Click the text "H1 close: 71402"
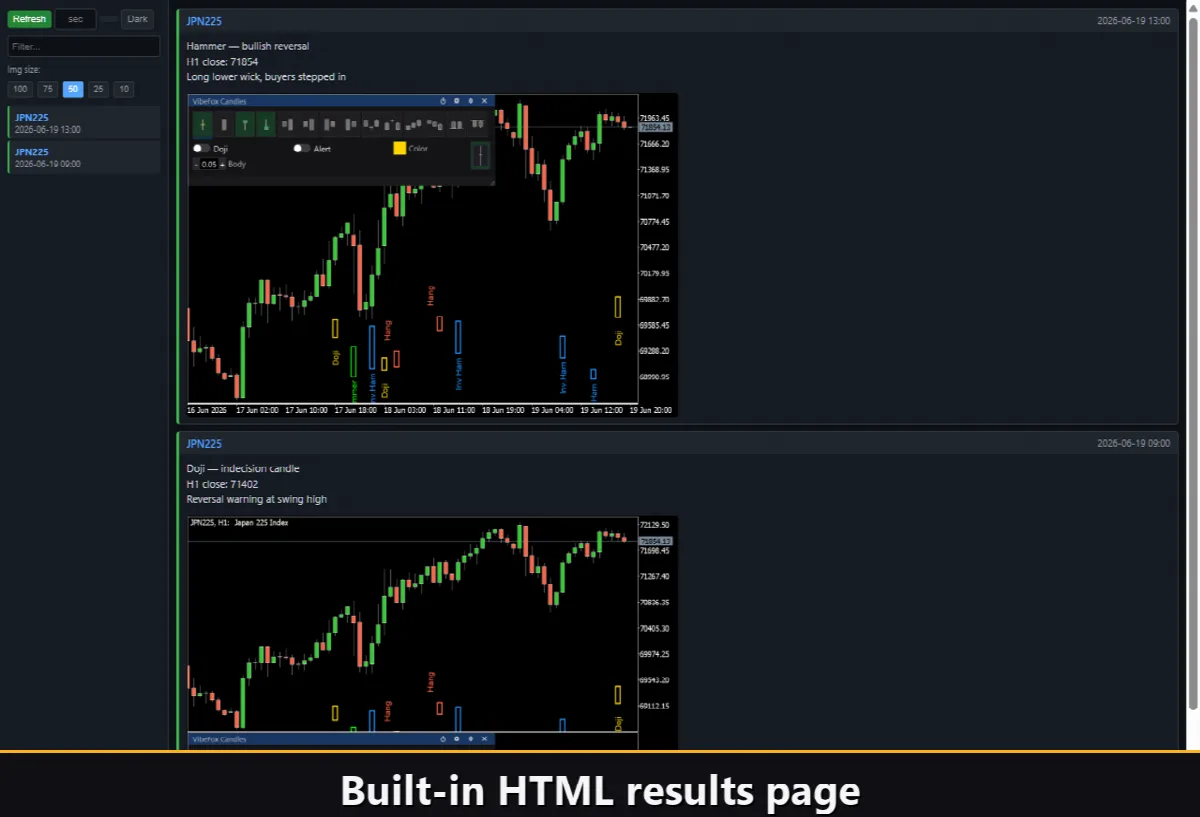 pyautogui.click(x=223, y=484)
